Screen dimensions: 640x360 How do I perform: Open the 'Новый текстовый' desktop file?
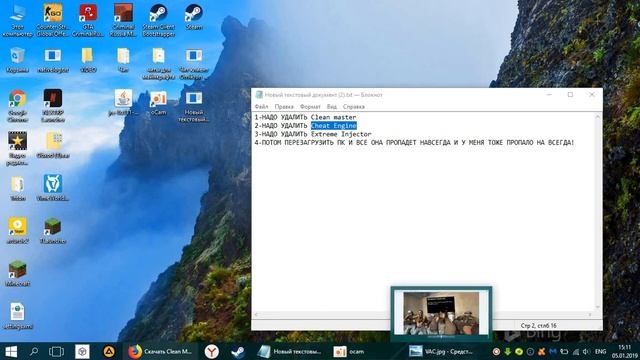pyautogui.click(x=193, y=105)
